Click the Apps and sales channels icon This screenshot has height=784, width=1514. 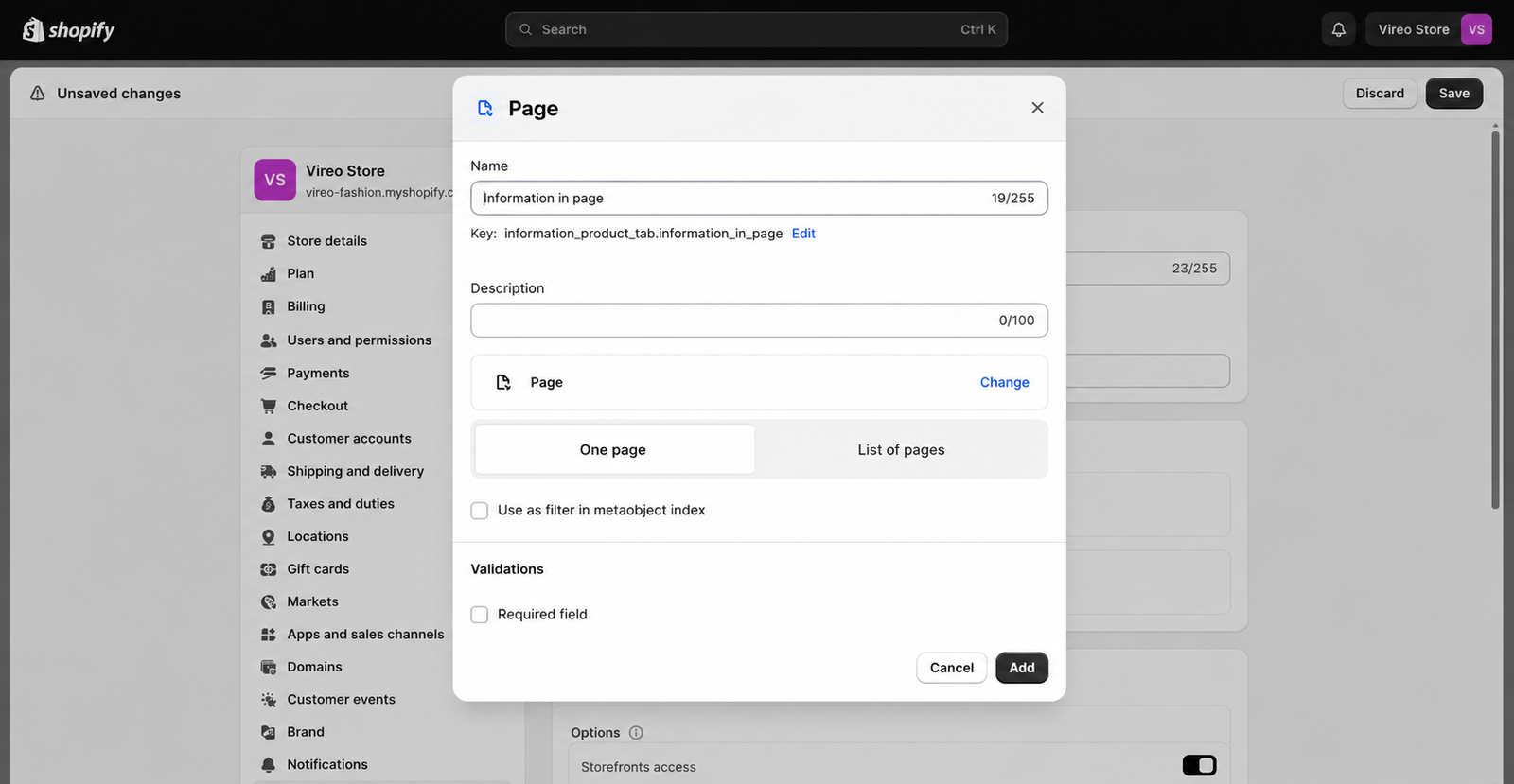(x=268, y=635)
